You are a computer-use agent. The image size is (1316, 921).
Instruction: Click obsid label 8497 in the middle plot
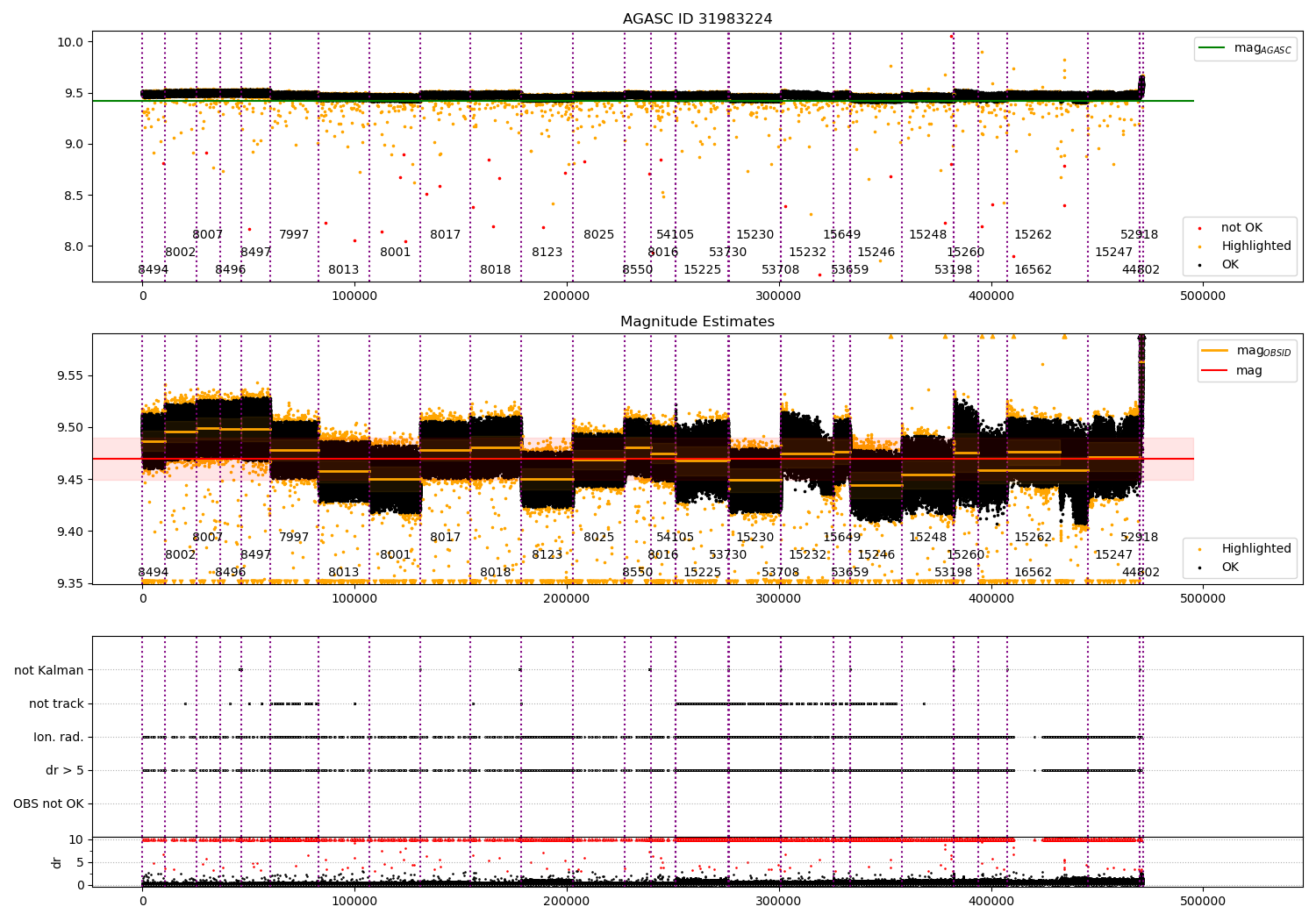coord(256,555)
